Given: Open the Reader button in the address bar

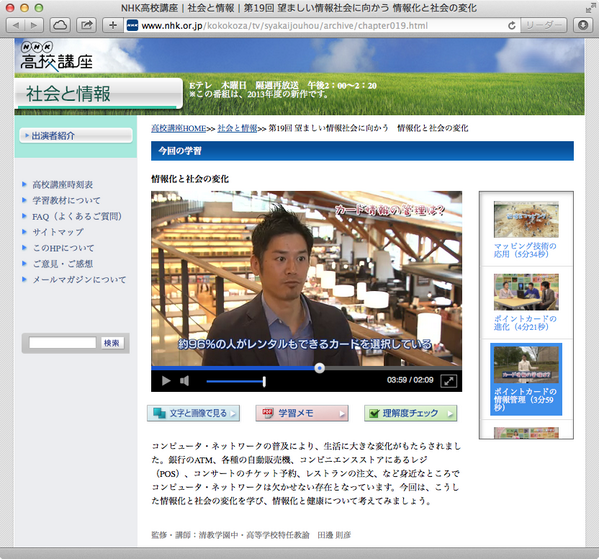Looking at the screenshot, I should 544,26.
